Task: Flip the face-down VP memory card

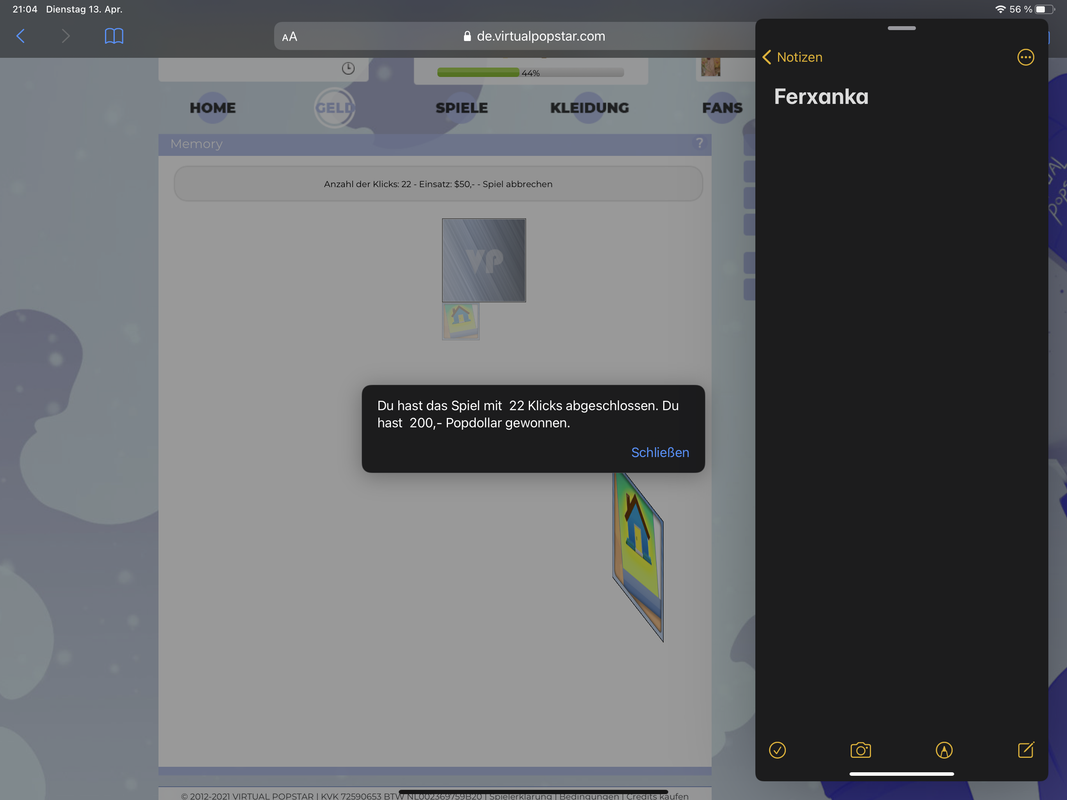Action: (484, 260)
